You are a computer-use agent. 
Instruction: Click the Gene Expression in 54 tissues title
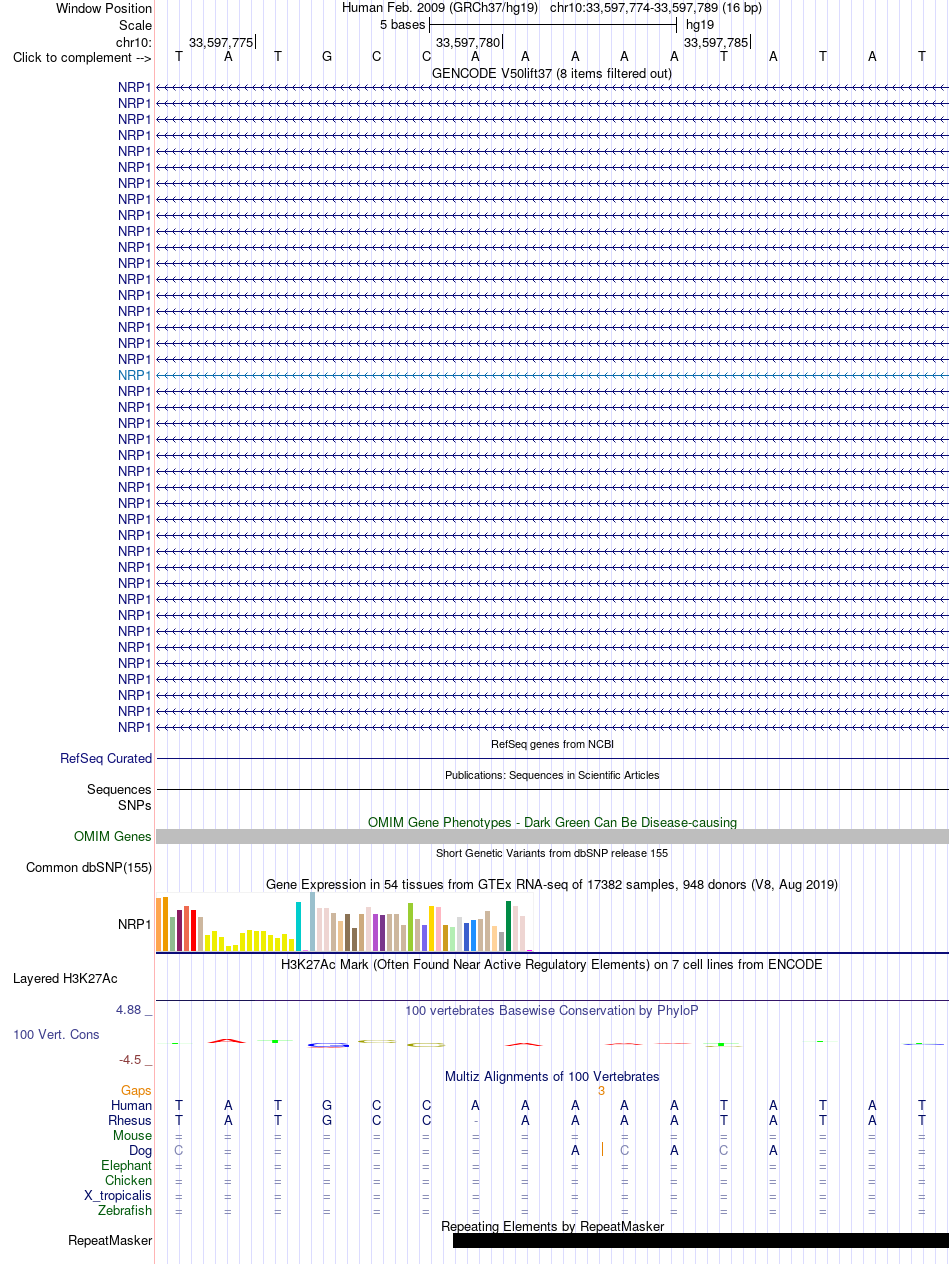pos(552,885)
